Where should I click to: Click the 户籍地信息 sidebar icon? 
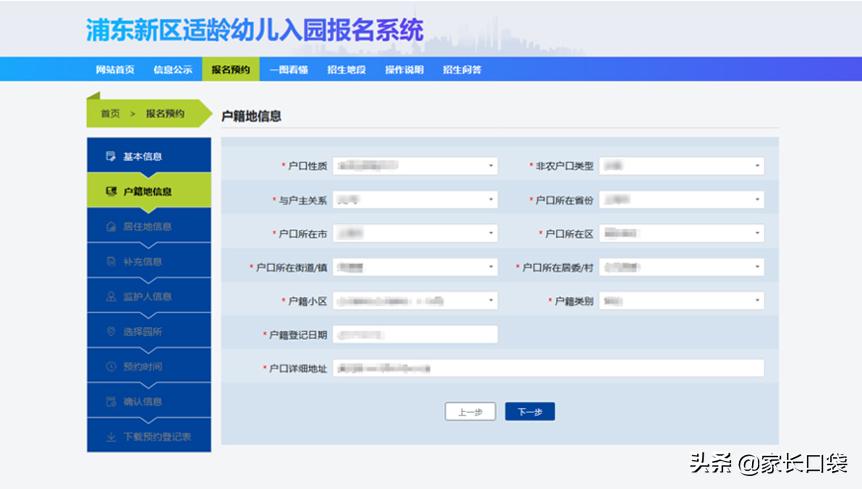[111, 191]
